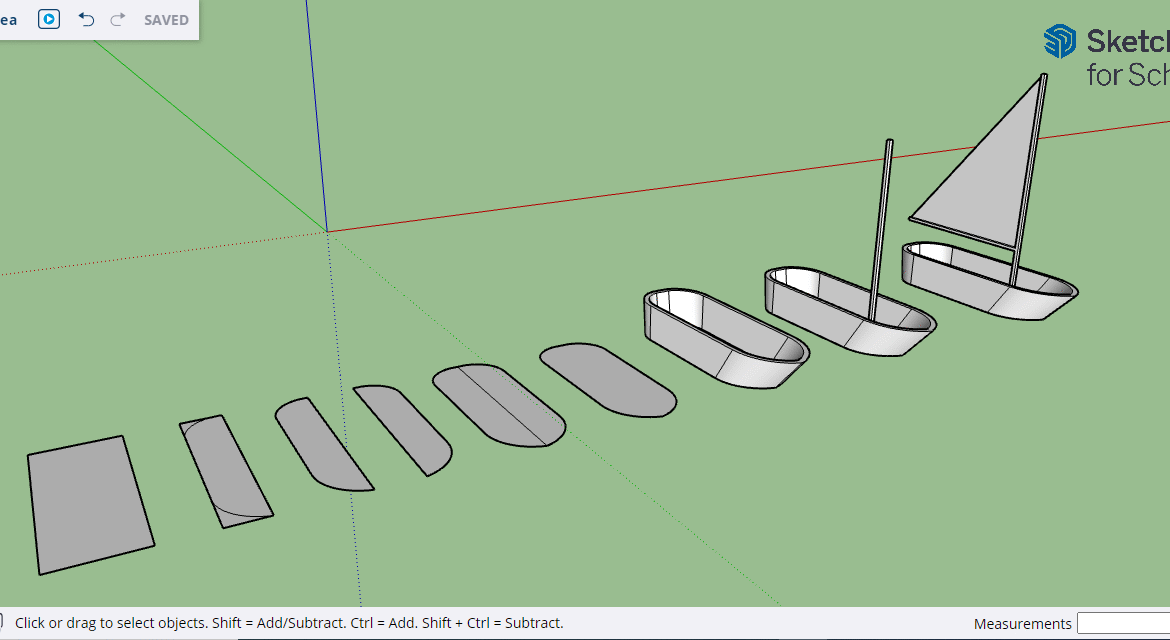This screenshot has height=640, width=1170.
Task: Click the Redo arrow icon
Action: [117, 19]
